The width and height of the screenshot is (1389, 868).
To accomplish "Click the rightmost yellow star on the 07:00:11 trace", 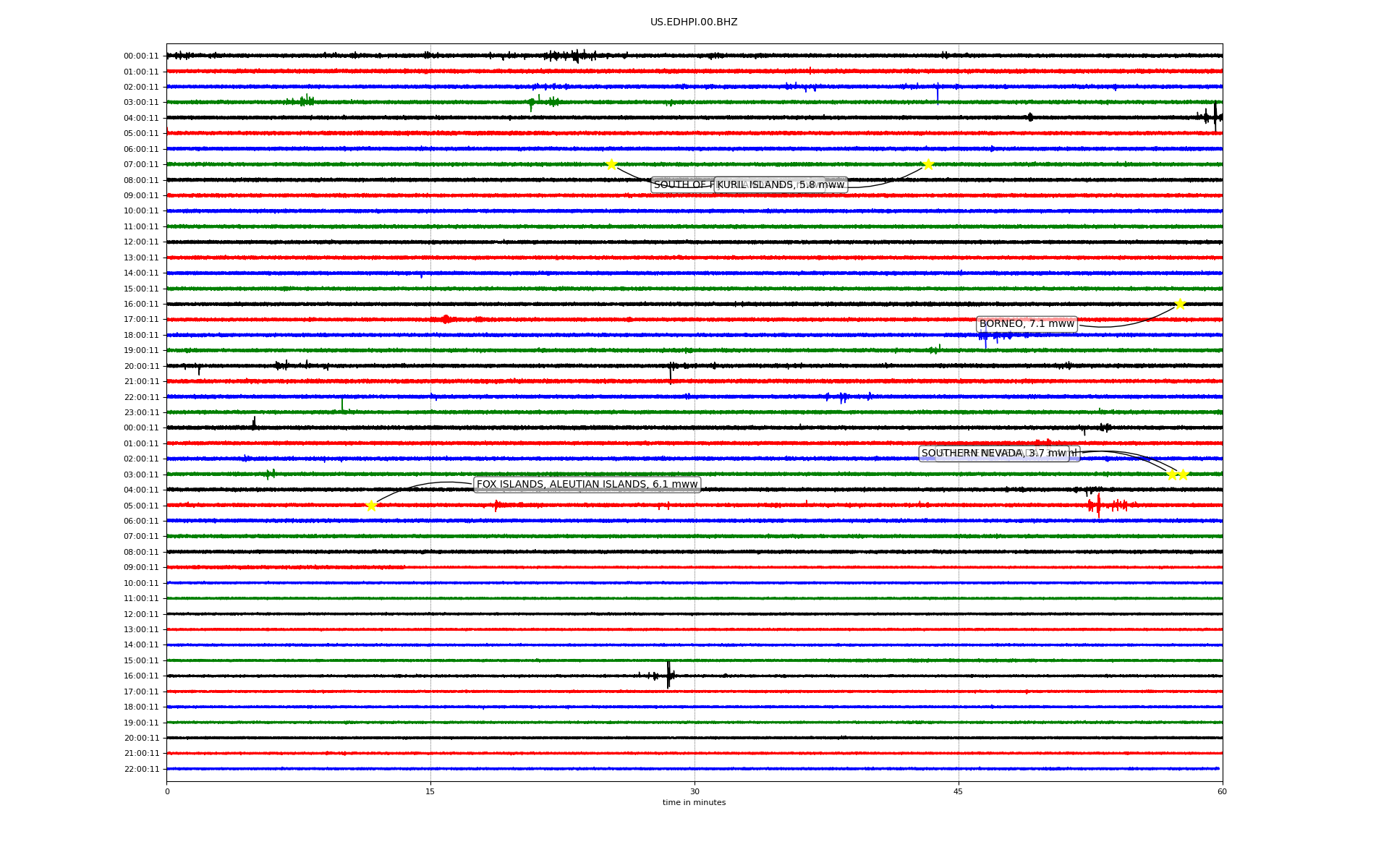I will pyautogui.click(x=928, y=164).
